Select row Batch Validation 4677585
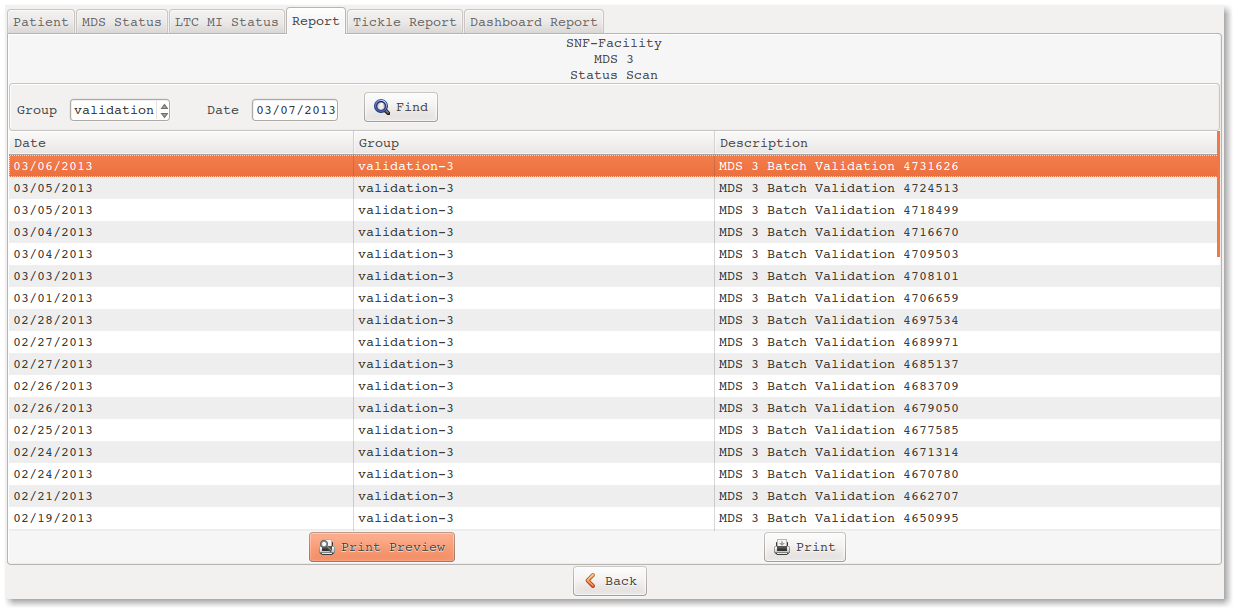1233x608 pixels. coord(613,430)
